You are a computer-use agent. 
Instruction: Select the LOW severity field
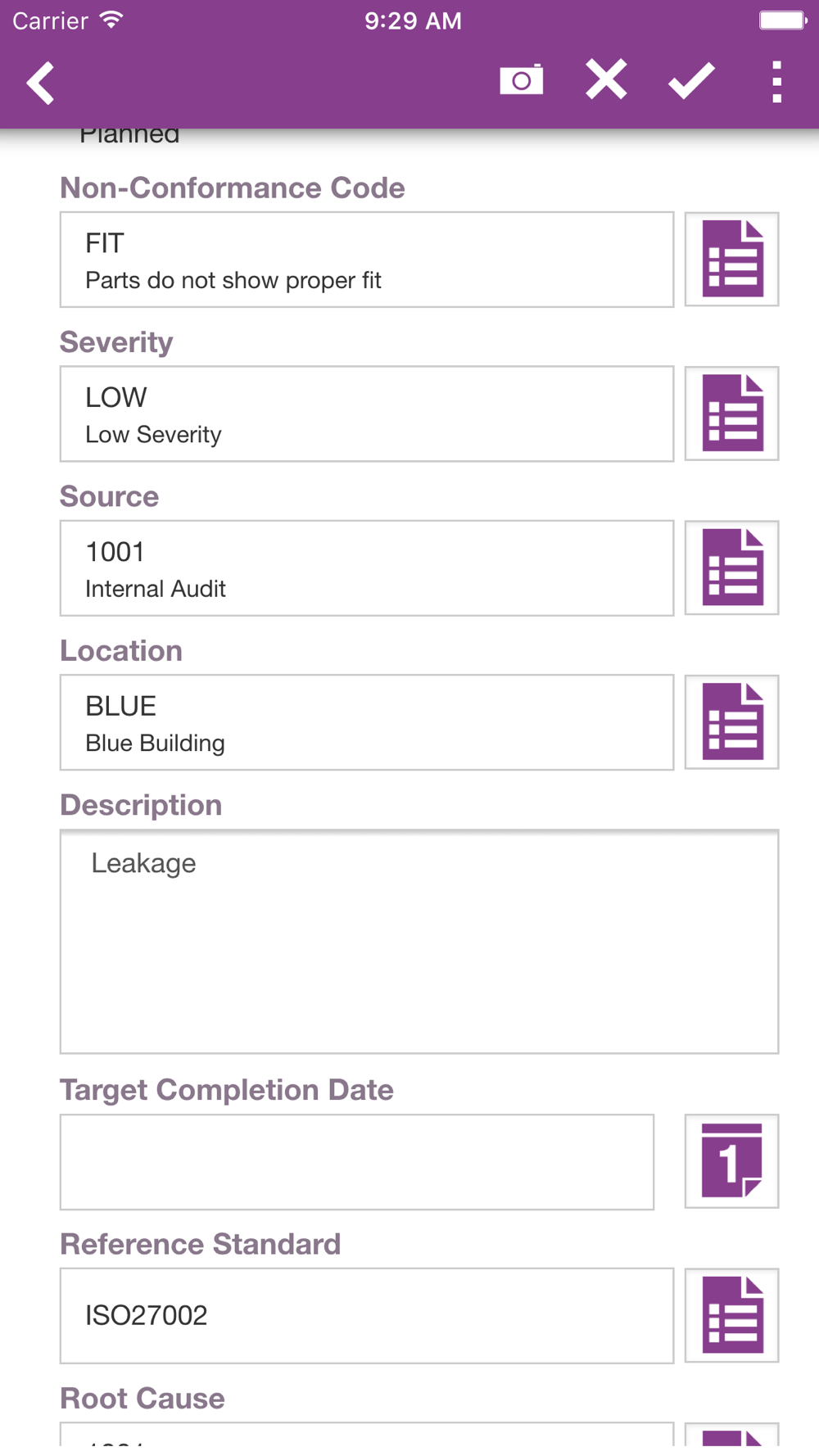point(366,414)
